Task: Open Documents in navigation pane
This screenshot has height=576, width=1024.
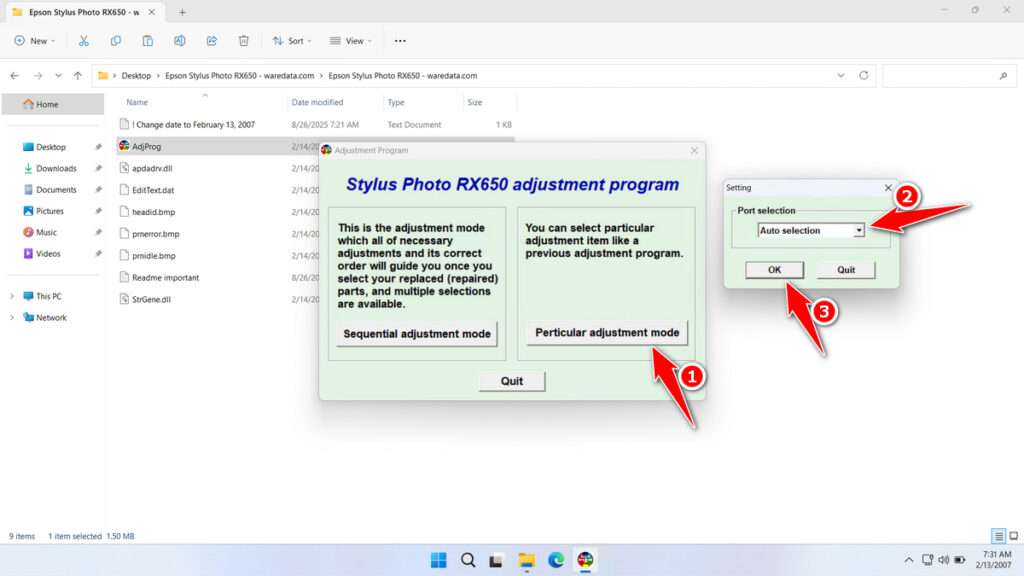Action: (x=56, y=189)
